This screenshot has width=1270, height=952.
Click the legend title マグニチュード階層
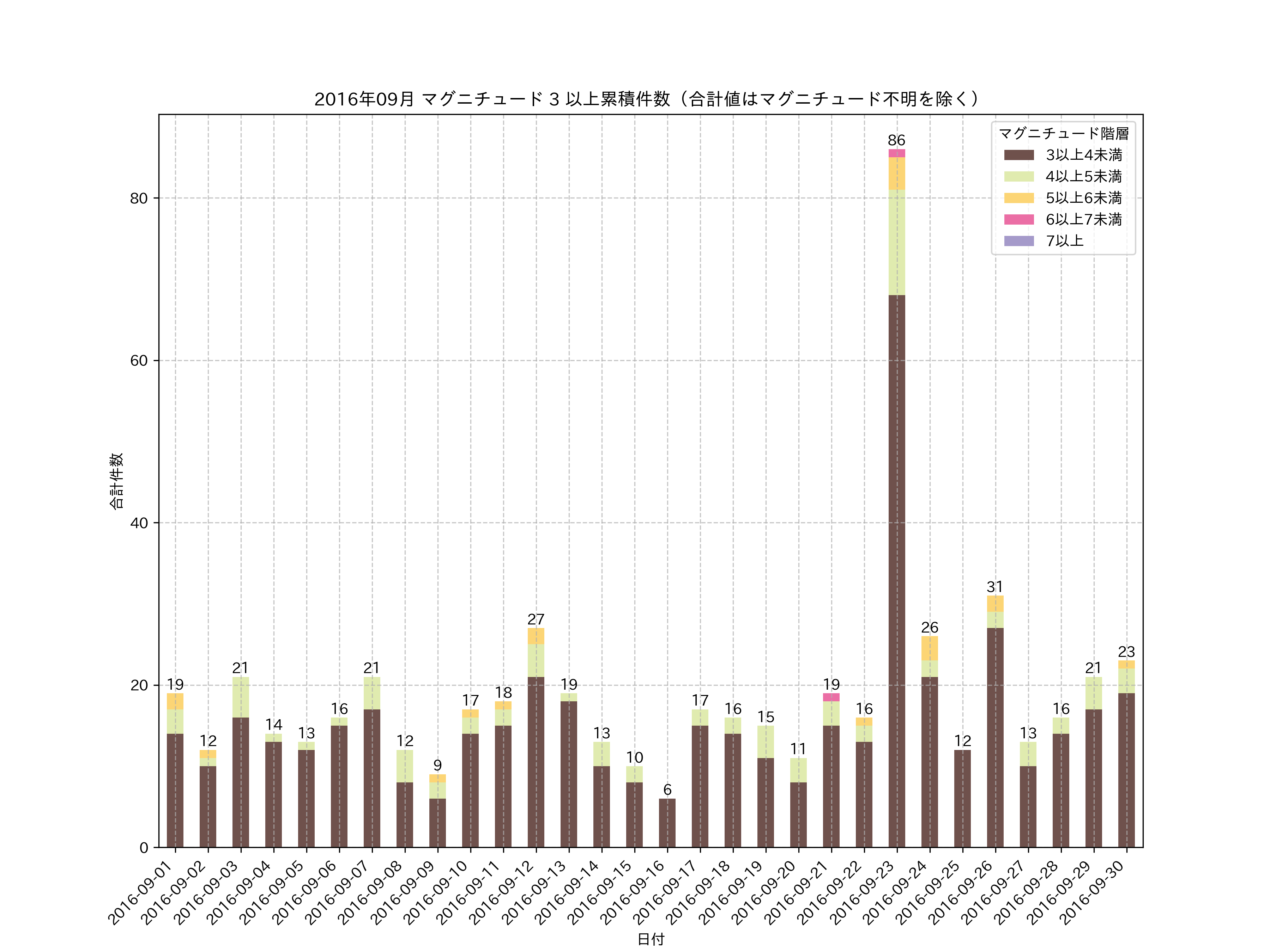(x=1063, y=134)
